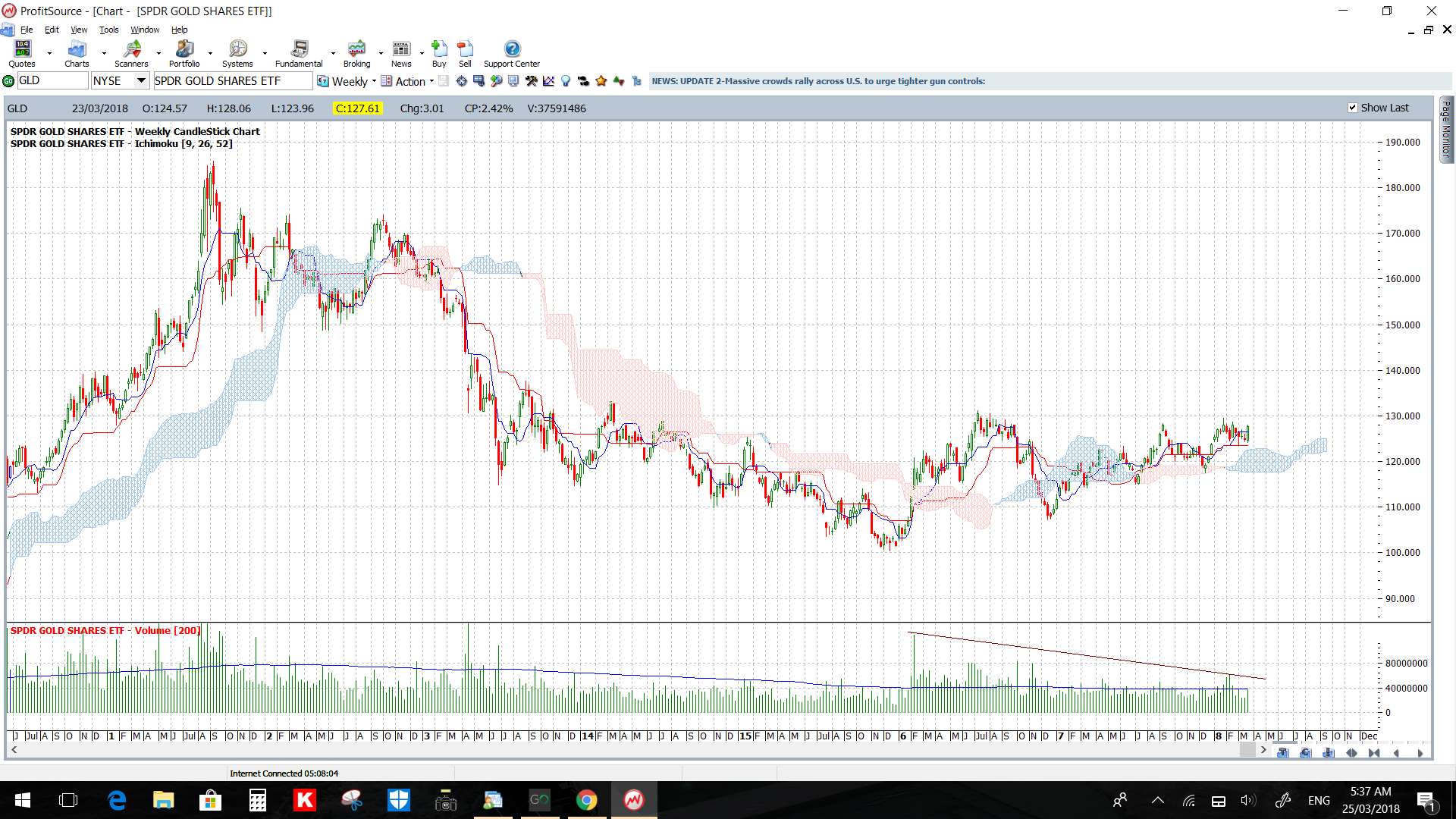This screenshot has height=819, width=1456.
Task: Open the Charts toolbar icon
Action: coord(77,54)
